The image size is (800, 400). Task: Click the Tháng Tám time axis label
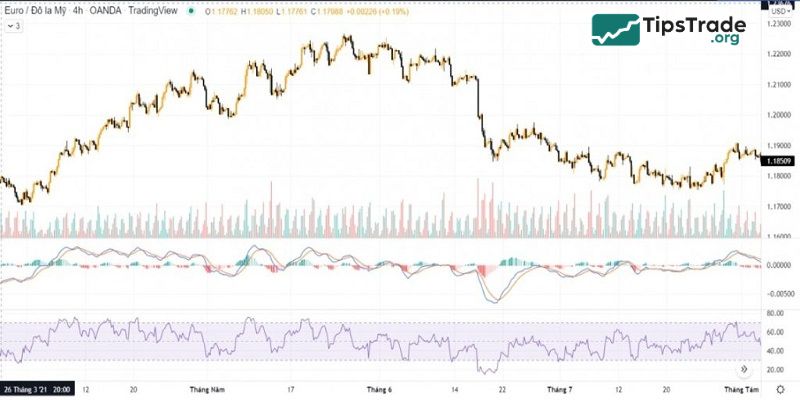pos(742,388)
